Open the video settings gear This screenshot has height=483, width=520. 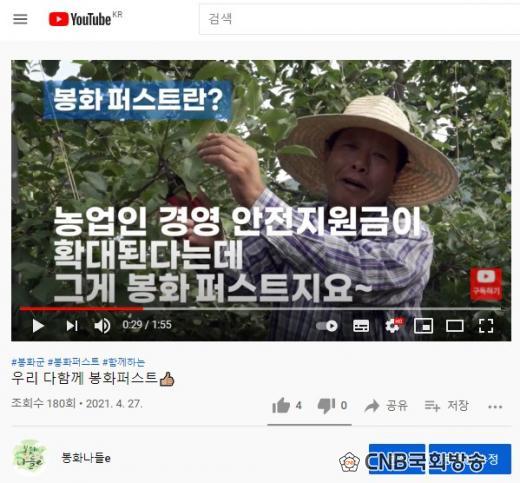click(x=393, y=326)
